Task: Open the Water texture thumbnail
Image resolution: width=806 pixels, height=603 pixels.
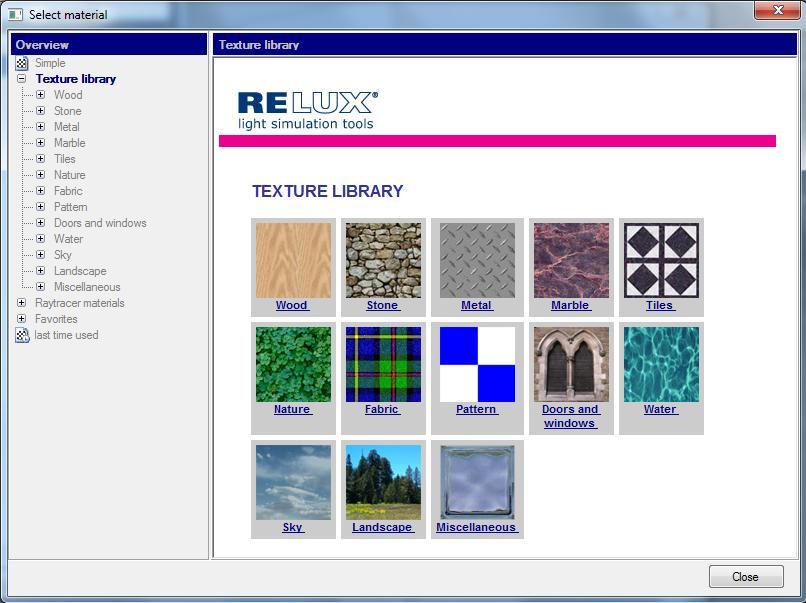Action: [x=661, y=364]
